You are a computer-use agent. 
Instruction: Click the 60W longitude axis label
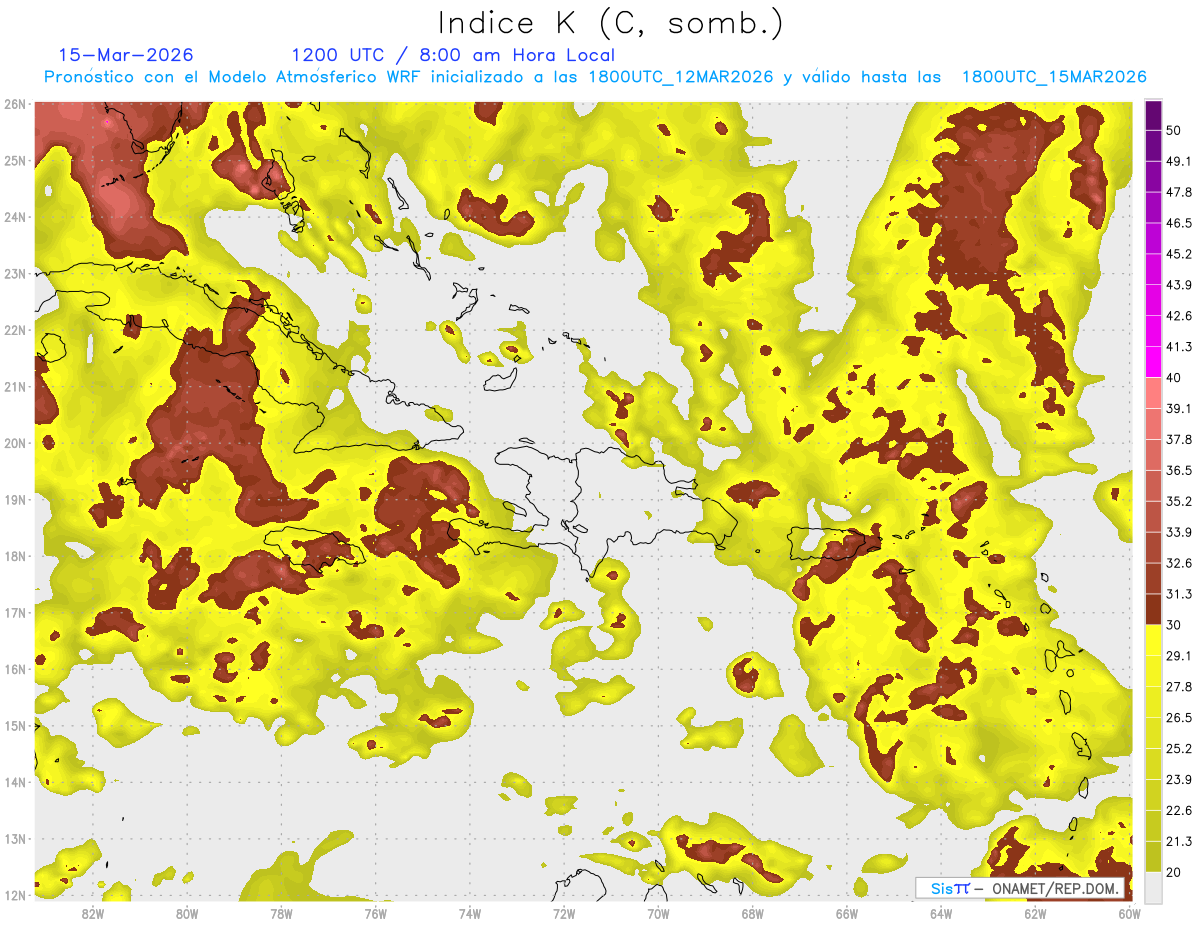tap(1130, 914)
